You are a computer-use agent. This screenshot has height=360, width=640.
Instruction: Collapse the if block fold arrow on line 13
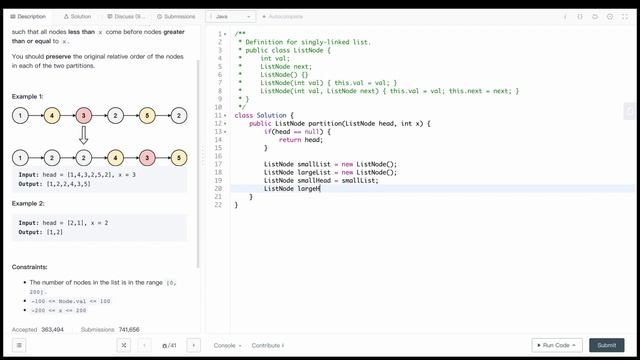pyautogui.click(x=225, y=132)
